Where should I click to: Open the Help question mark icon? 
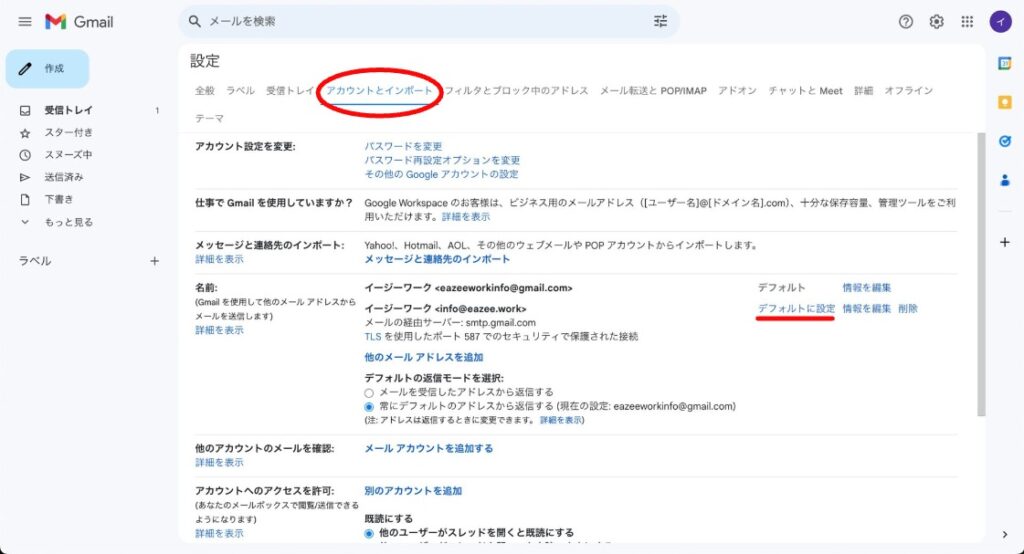[x=905, y=22]
